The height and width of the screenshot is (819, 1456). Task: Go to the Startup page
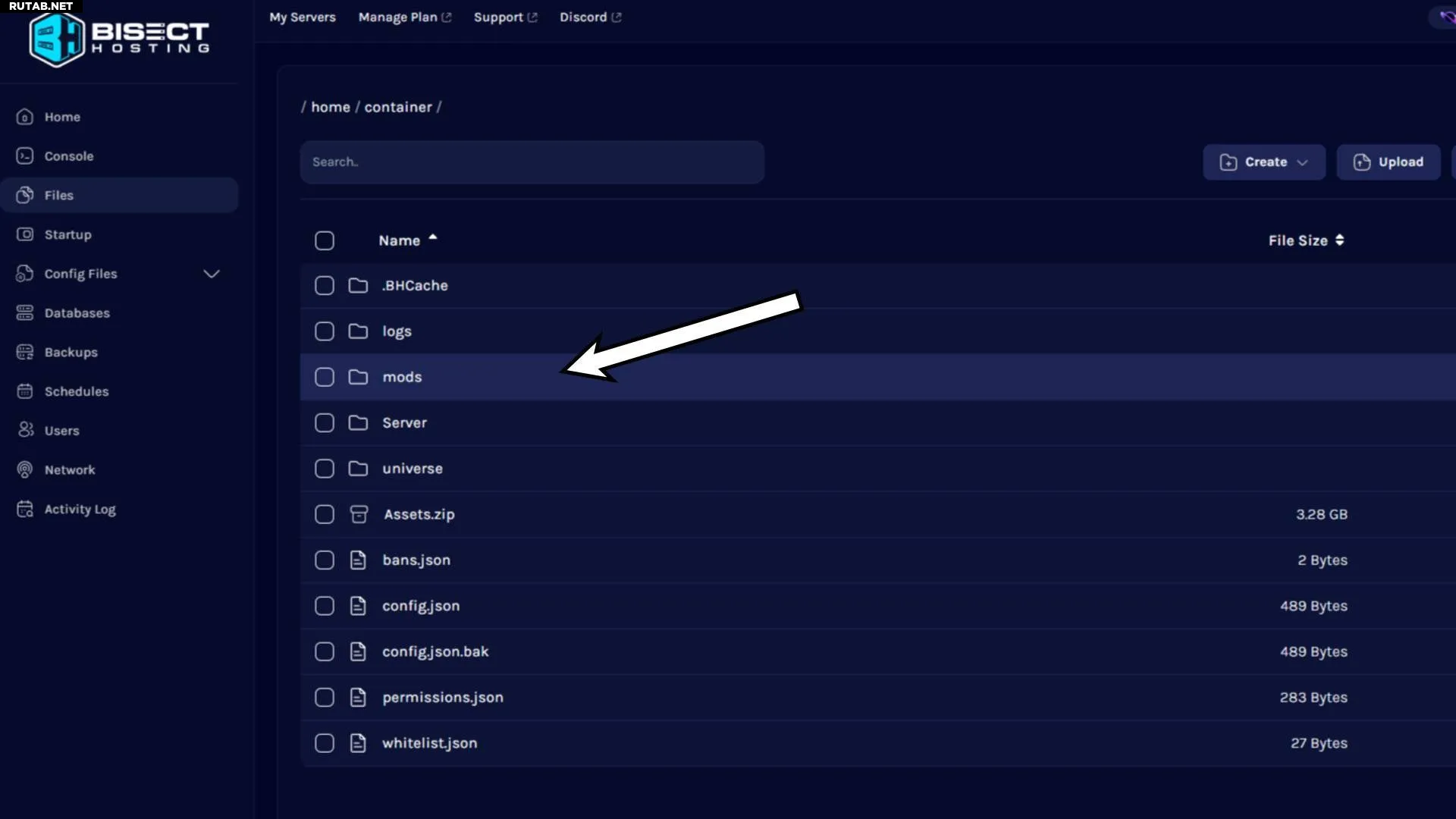(67, 234)
